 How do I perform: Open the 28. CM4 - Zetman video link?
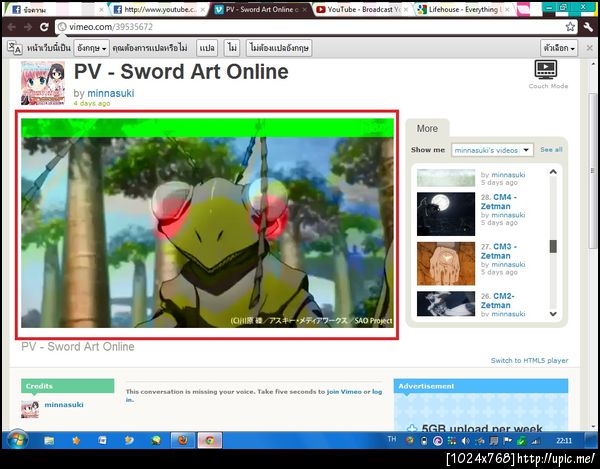[499, 202]
